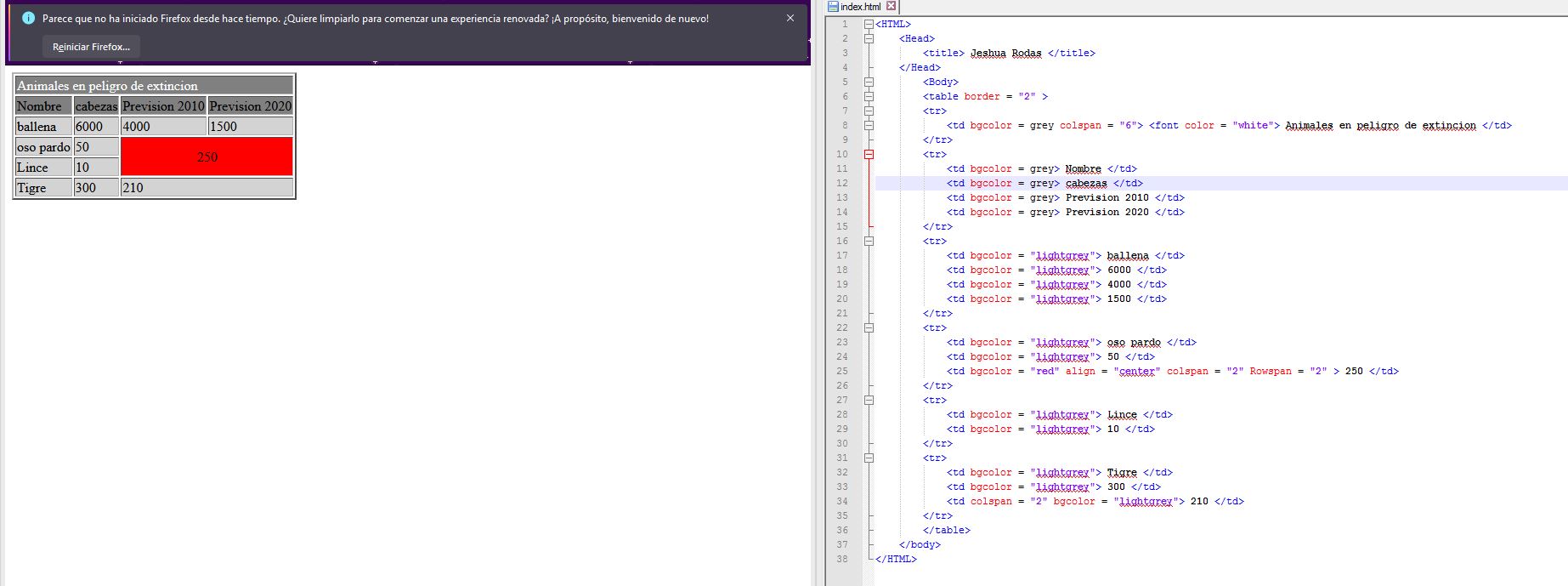Toggle the red fold marker on line 10

coord(869,154)
